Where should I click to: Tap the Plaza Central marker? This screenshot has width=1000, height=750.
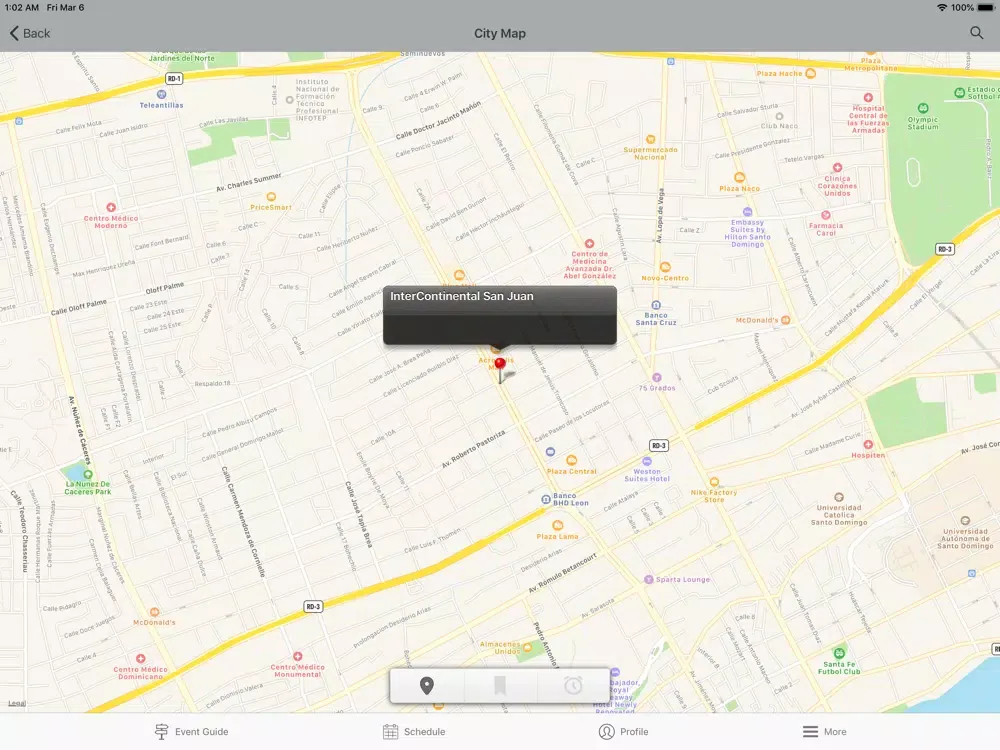coord(571,460)
